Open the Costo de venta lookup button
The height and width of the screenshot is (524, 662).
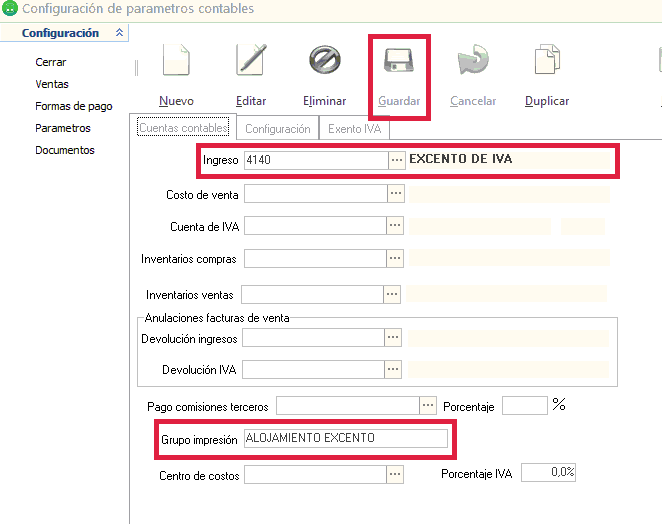[x=396, y=193]
